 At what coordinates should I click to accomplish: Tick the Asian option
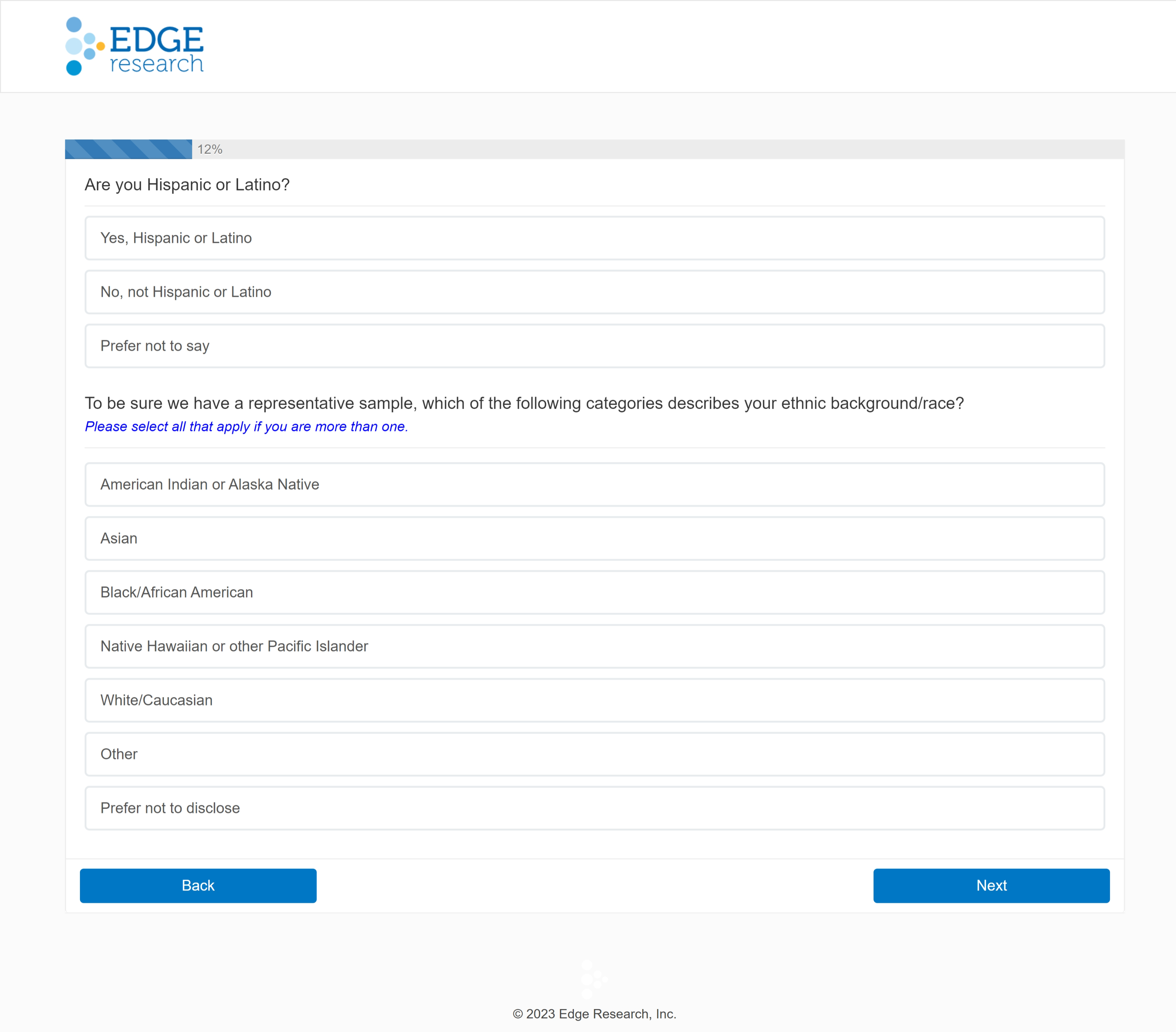(x=594, y=539)
